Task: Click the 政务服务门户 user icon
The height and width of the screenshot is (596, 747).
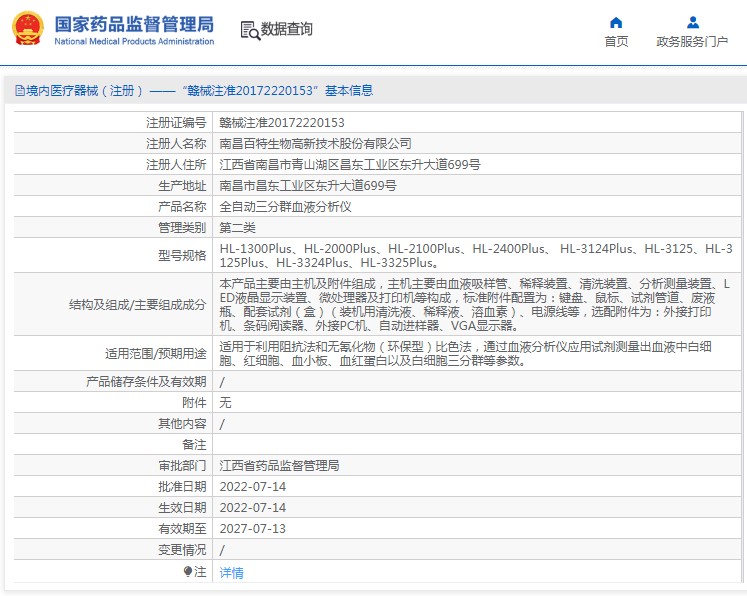Action: pos(693,22)
